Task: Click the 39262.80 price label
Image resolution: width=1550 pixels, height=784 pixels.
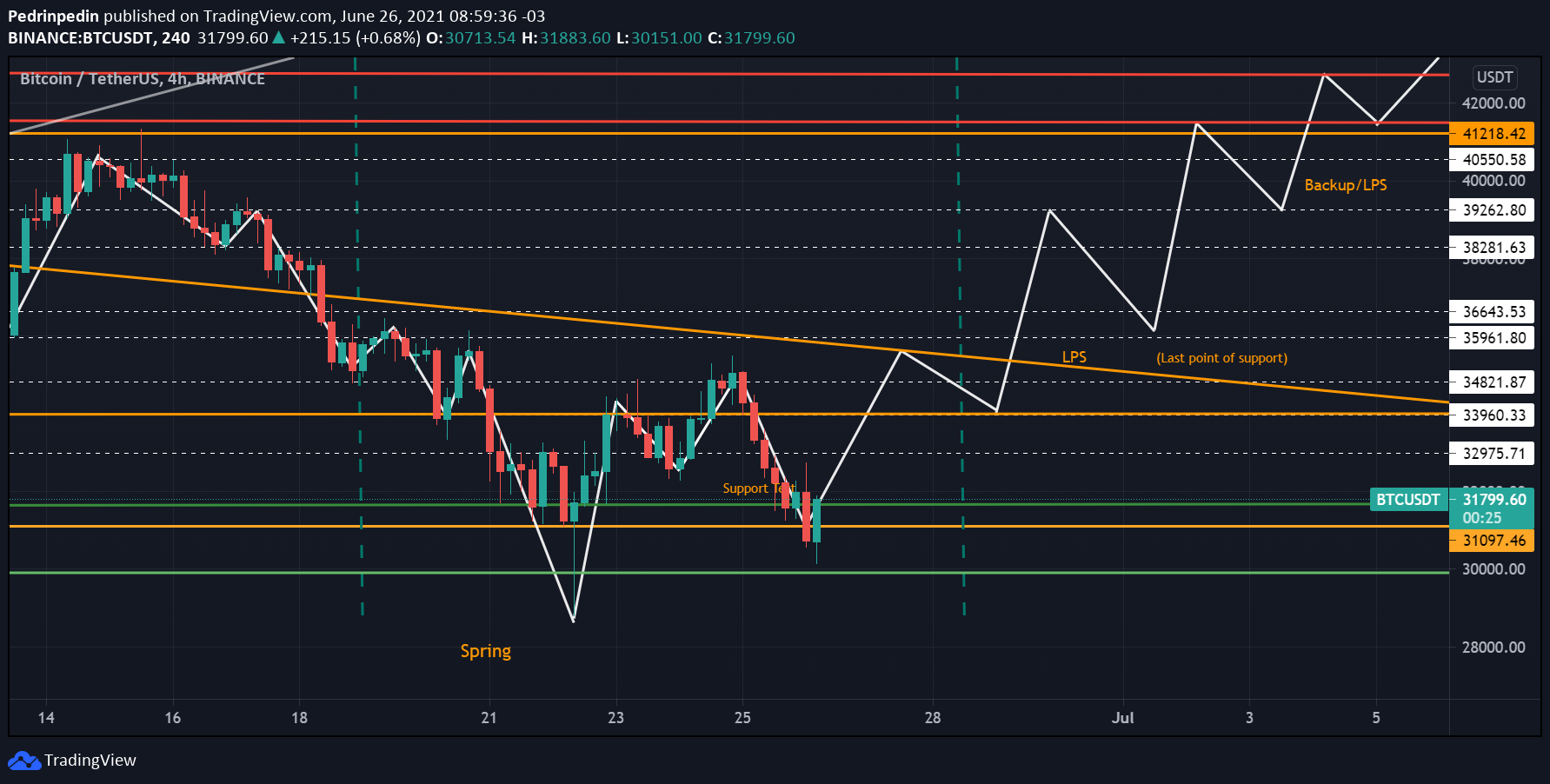Action: coord(1493,210)
